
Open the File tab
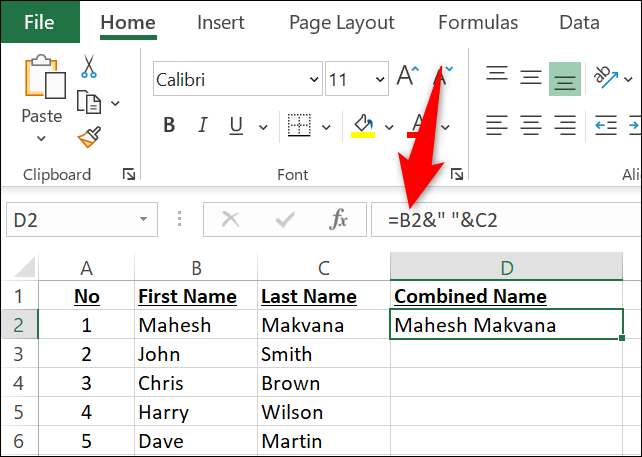(40, 22)
